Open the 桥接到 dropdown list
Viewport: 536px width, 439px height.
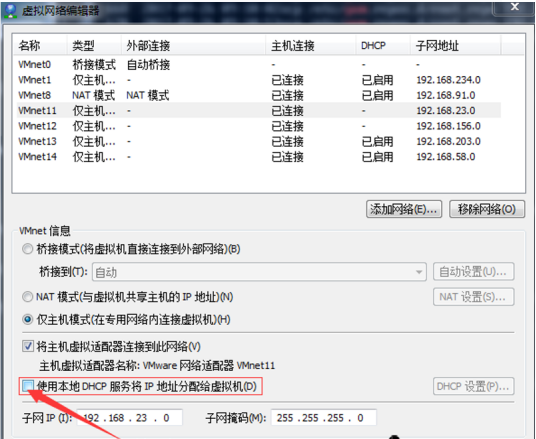[x=259, y=272]
